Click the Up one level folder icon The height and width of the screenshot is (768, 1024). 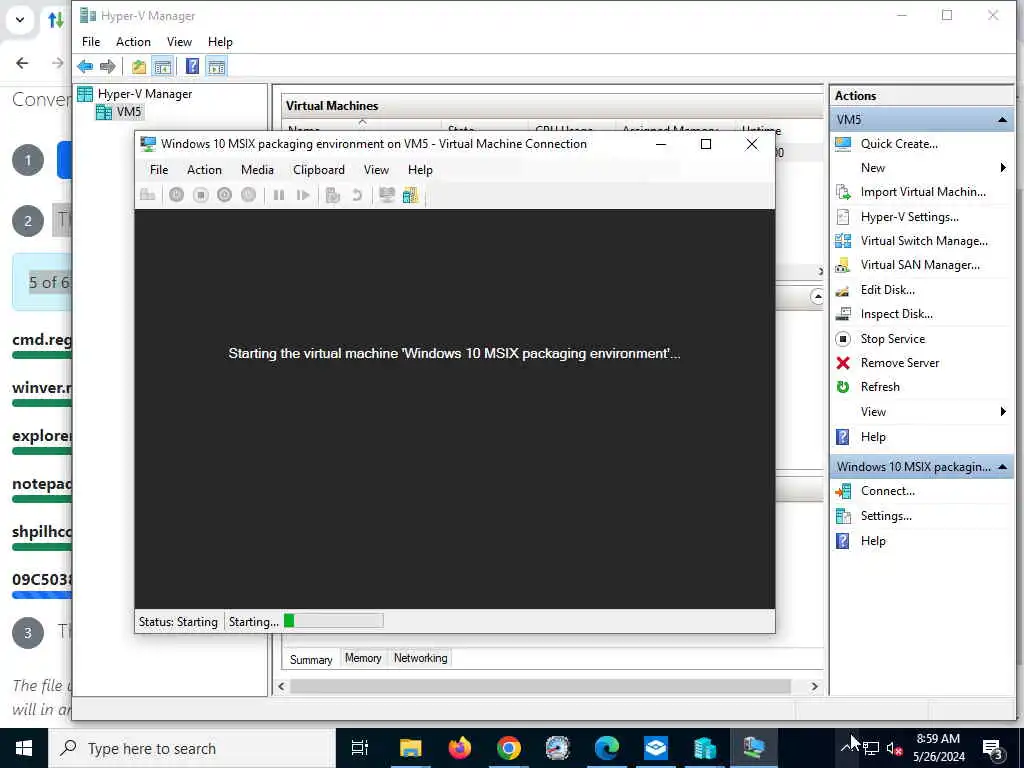pyautogui.click(x=138, y=66)
